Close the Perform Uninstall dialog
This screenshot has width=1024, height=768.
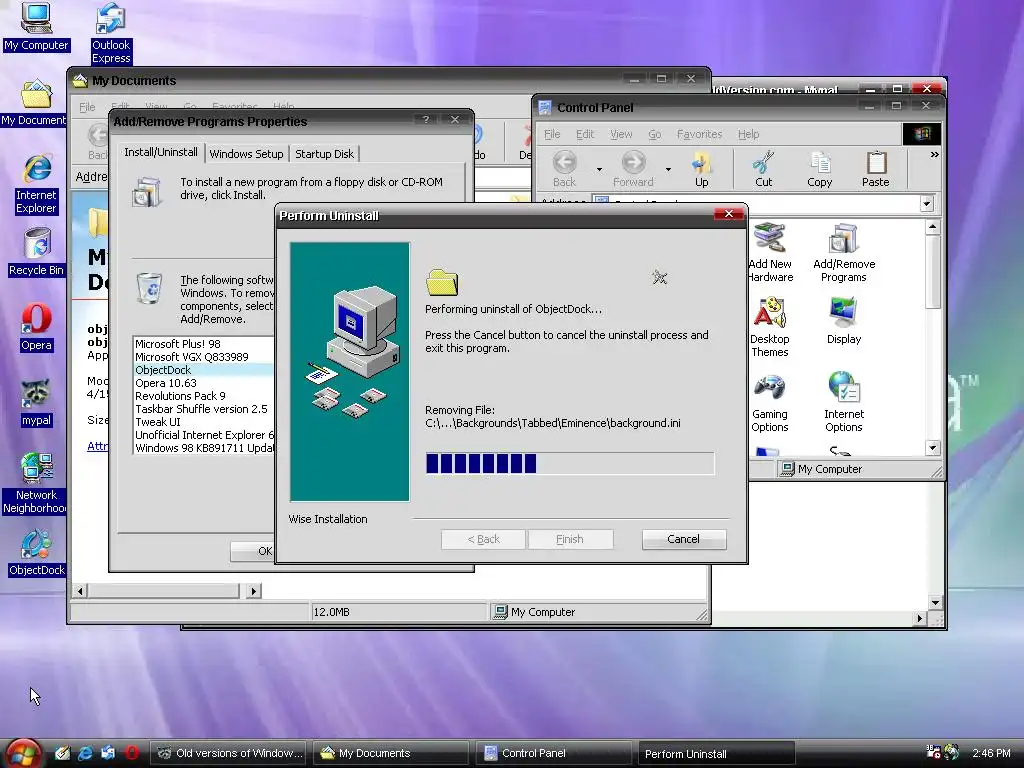pos(729,214)
